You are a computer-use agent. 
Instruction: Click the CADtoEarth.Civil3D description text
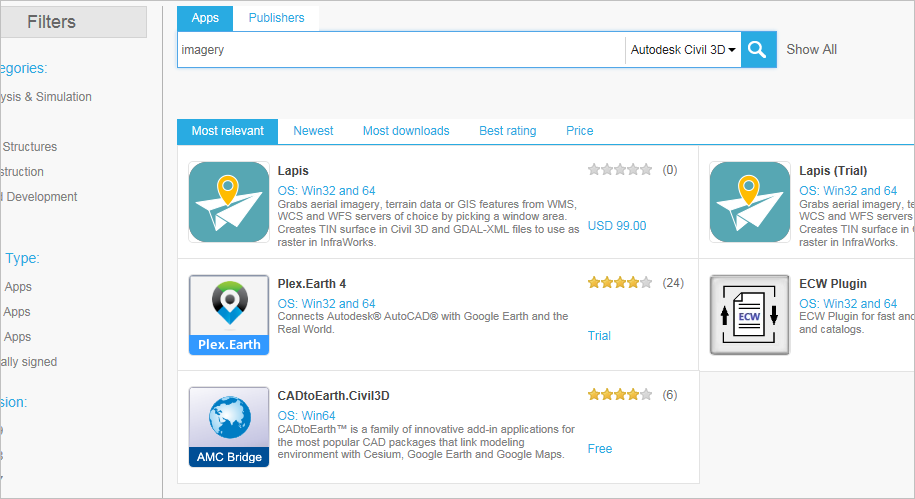pyautogui.click(x=426, y=442)
